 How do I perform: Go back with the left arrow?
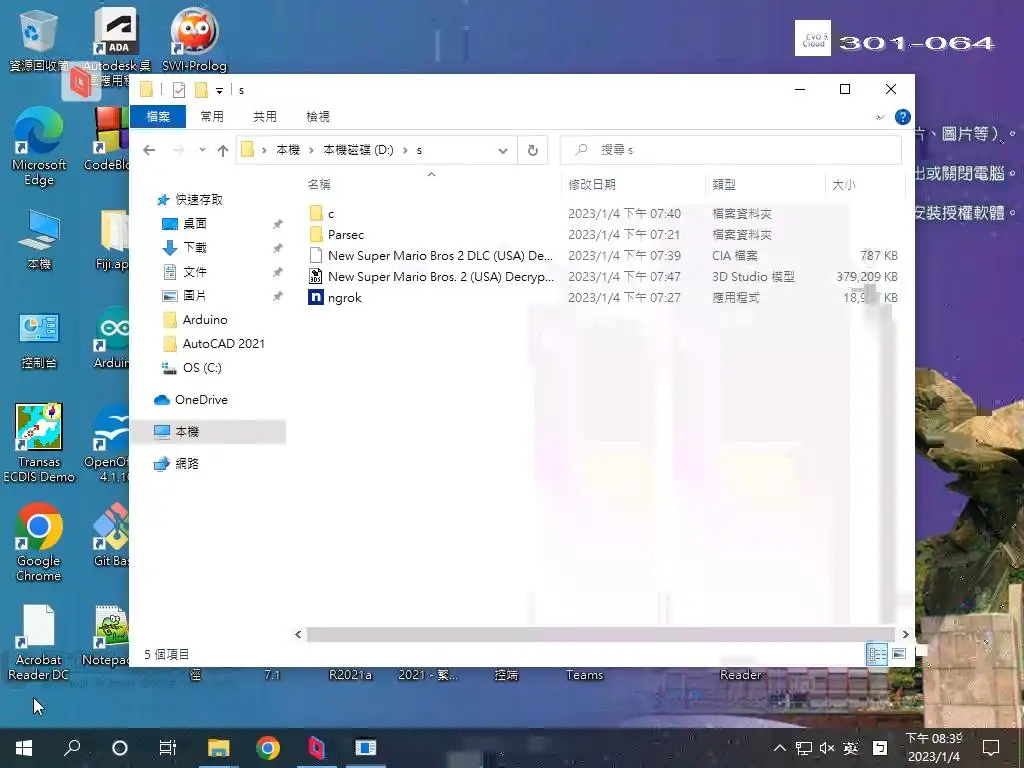click(x=149, y=150)
